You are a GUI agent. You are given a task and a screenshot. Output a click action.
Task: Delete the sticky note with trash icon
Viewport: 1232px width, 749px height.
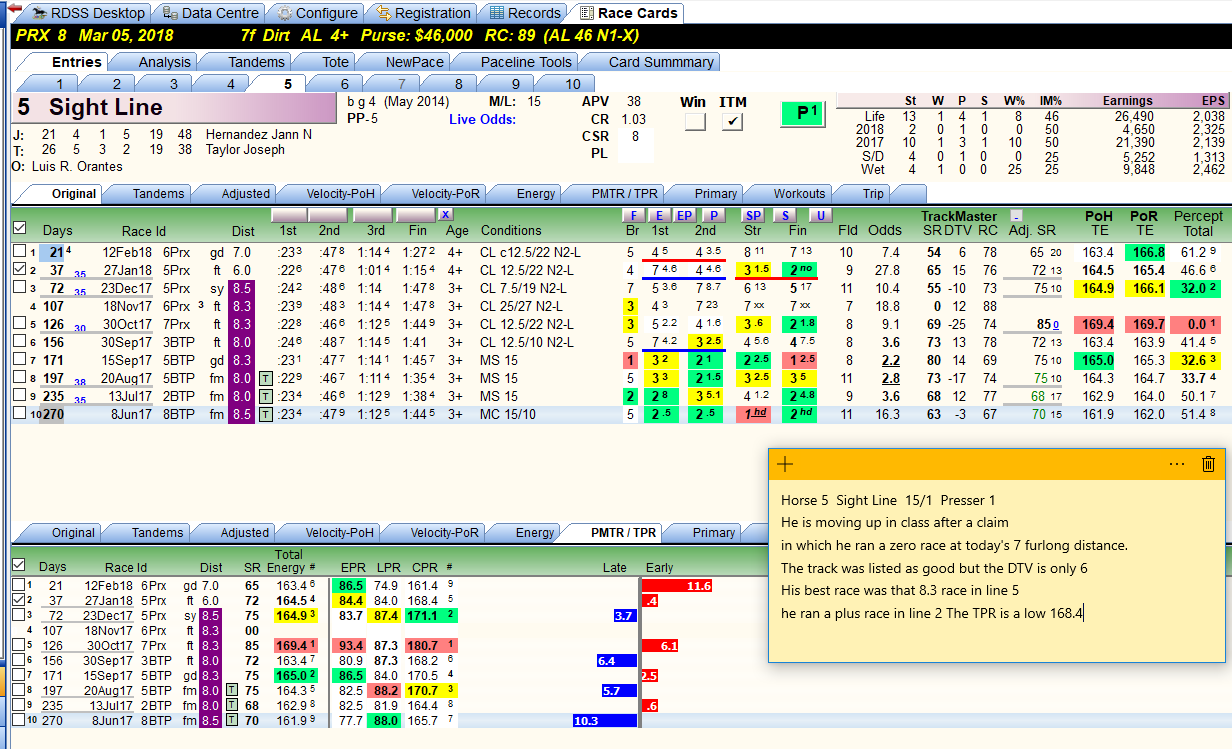click(1208, 463)
